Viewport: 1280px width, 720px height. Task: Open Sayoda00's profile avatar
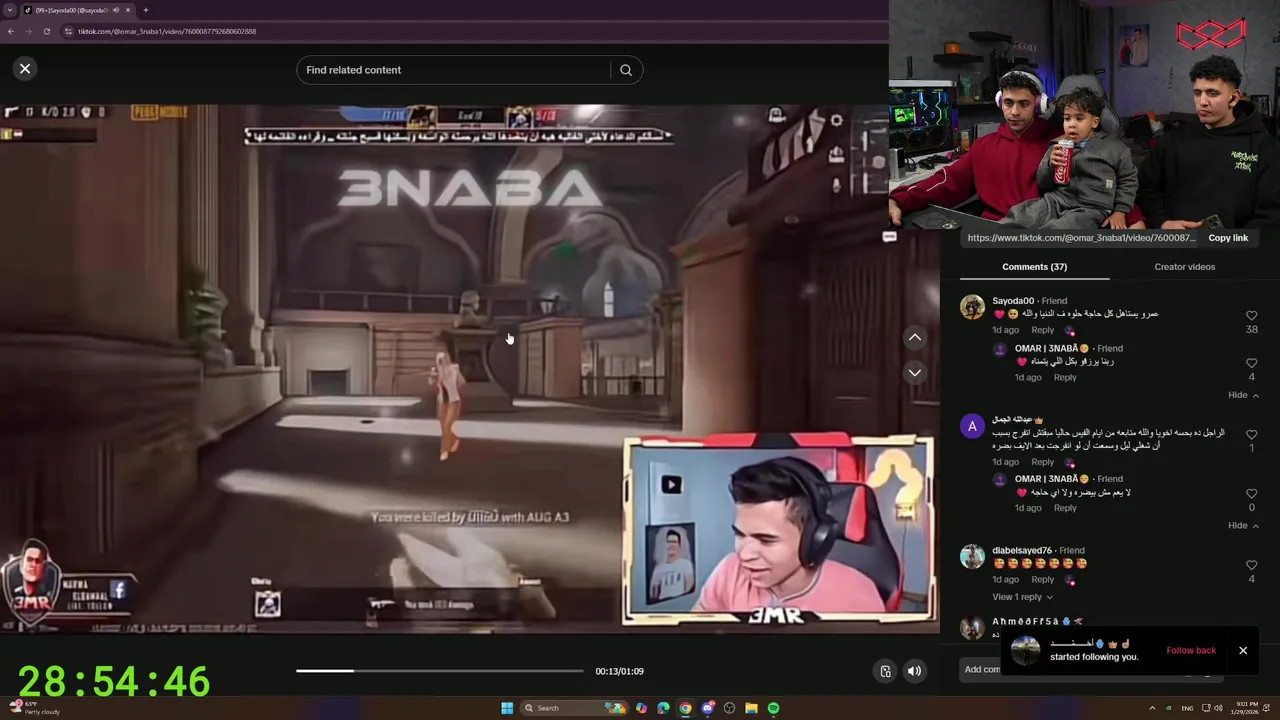[972, 307]
